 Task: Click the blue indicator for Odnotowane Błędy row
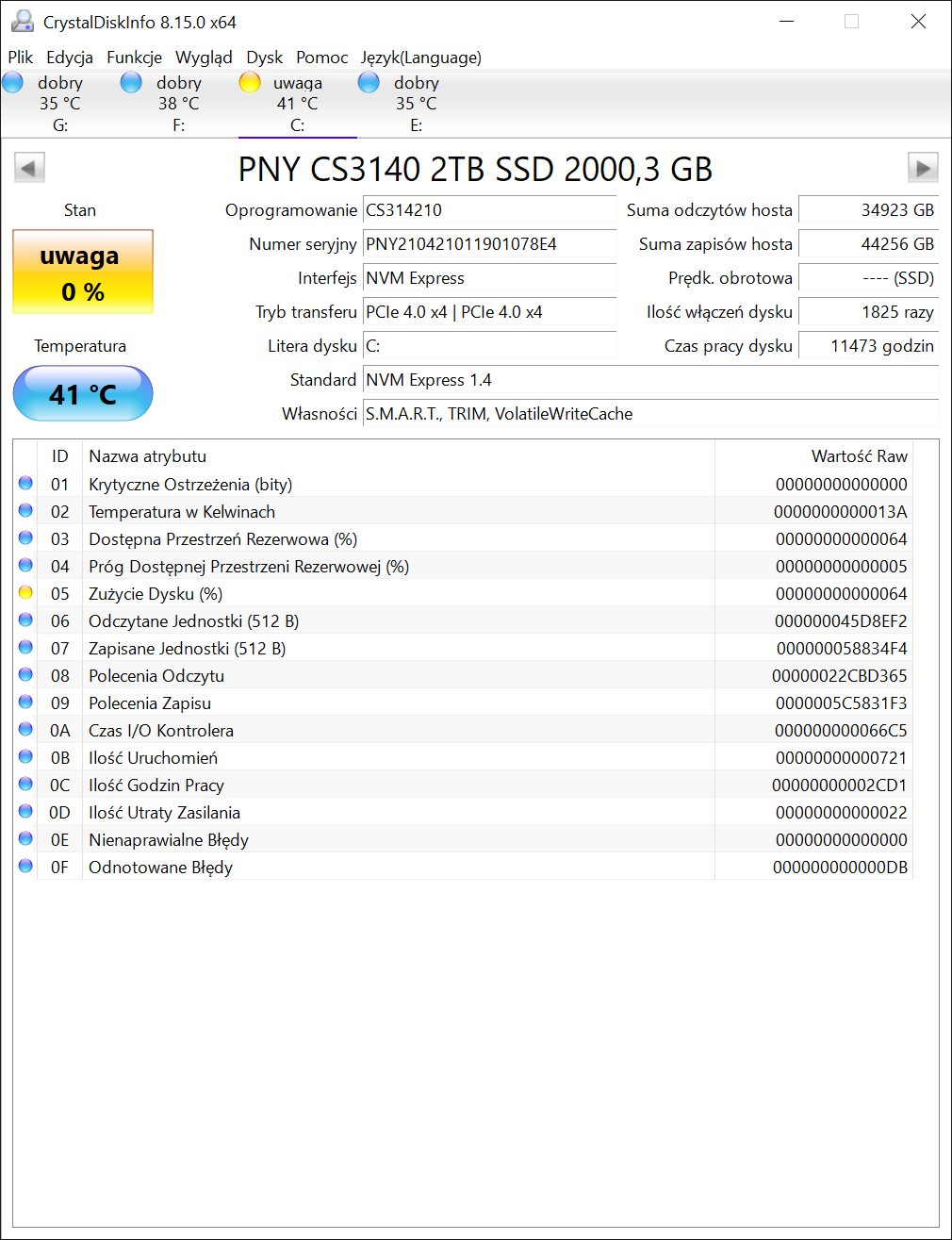(x=25, y=865)
